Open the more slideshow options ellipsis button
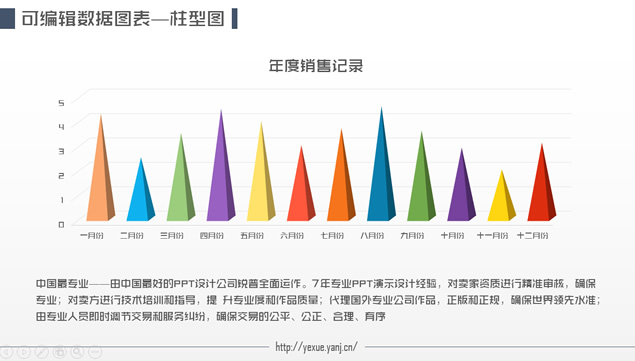 [x=95, y=352]
